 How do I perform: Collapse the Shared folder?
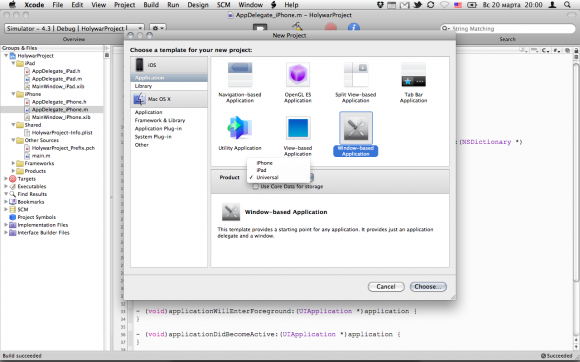click(x=13, y=125)
